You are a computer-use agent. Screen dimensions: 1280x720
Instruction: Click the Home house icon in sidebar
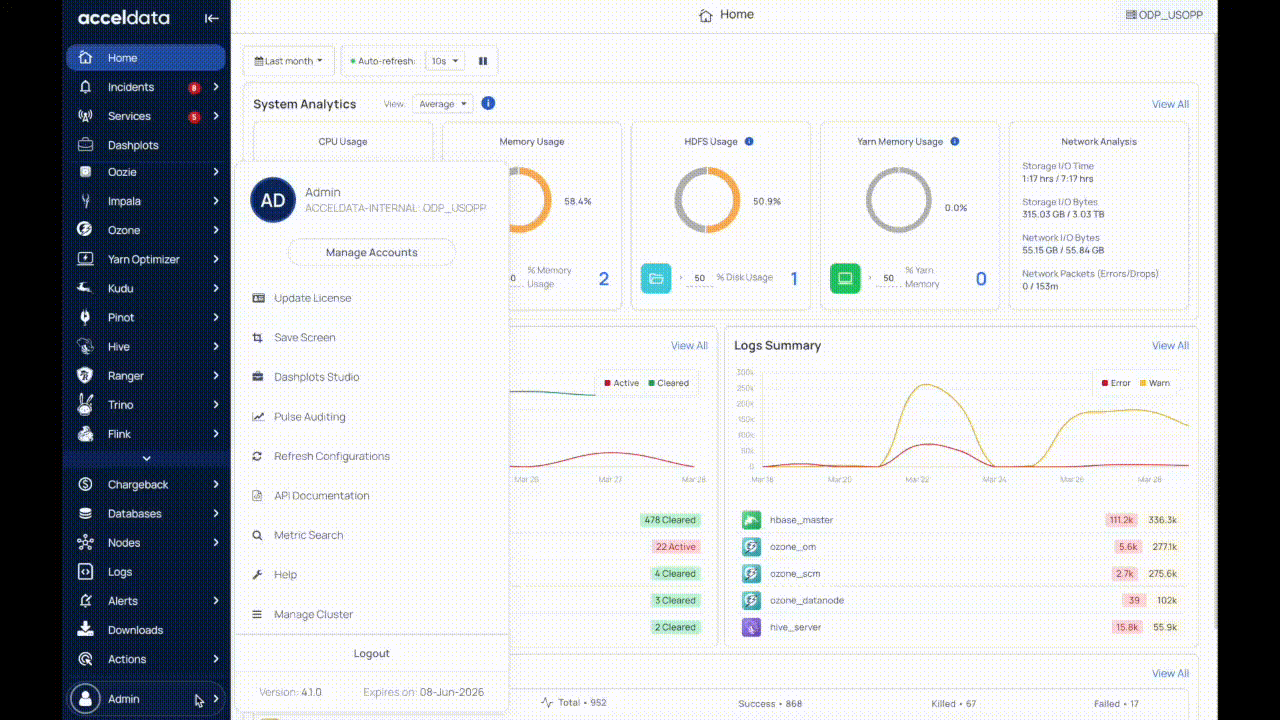(x=86, y=58)
